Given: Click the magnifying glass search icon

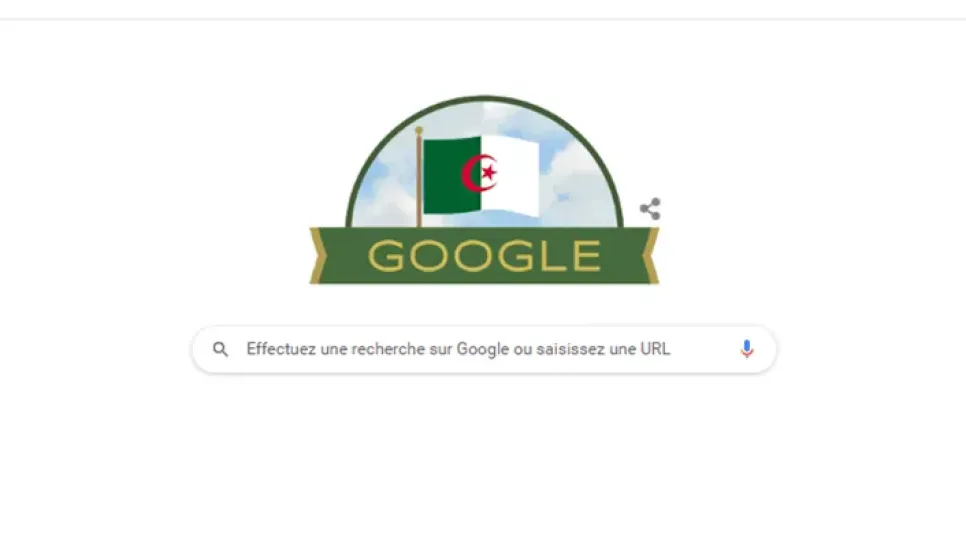Looking at the screenshot, I should (221, 349).
